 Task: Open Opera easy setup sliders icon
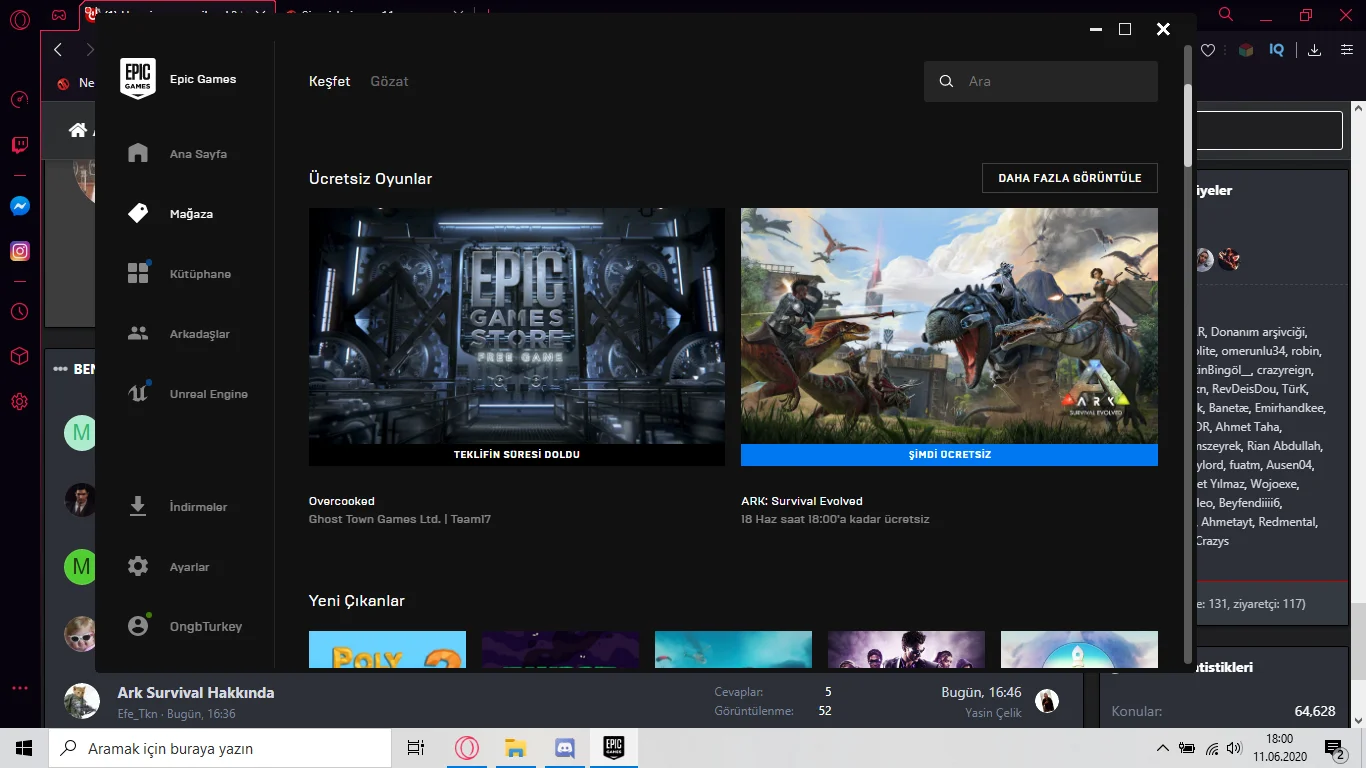[x=1346, y=50]
